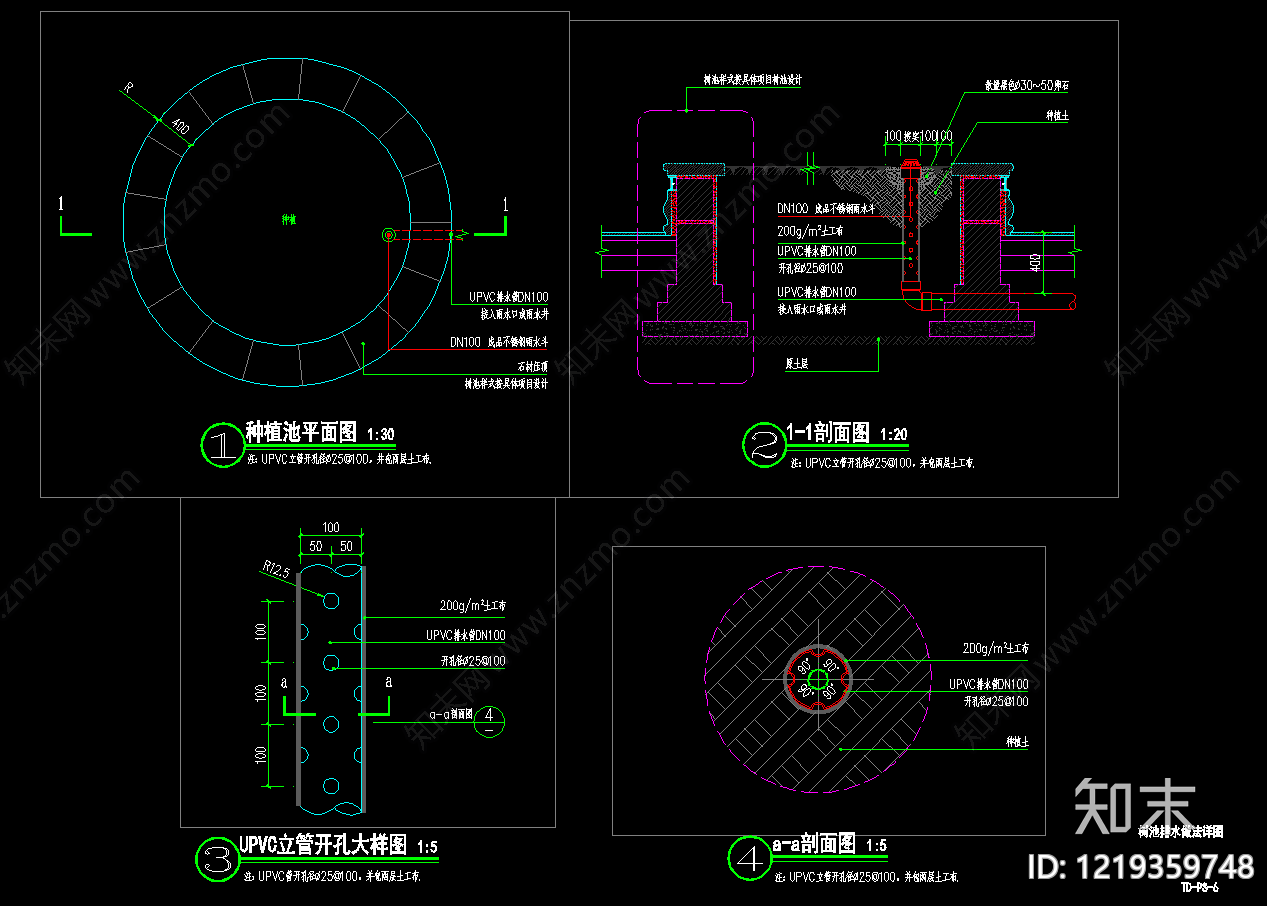
Task: Click "DN100 成品不锈钢雨水斗" label in the planter plan
Action: coord(499,342)
